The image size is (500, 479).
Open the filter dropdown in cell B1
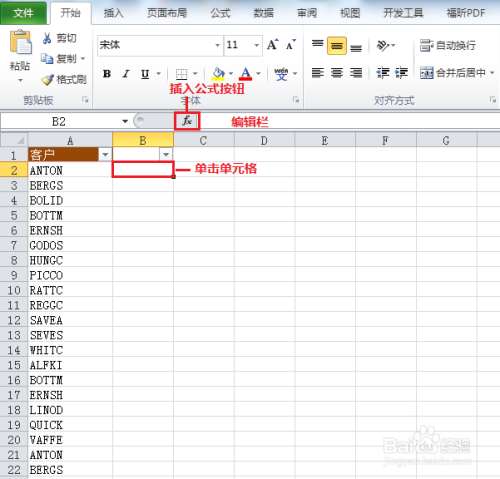(x=166, y=155)
